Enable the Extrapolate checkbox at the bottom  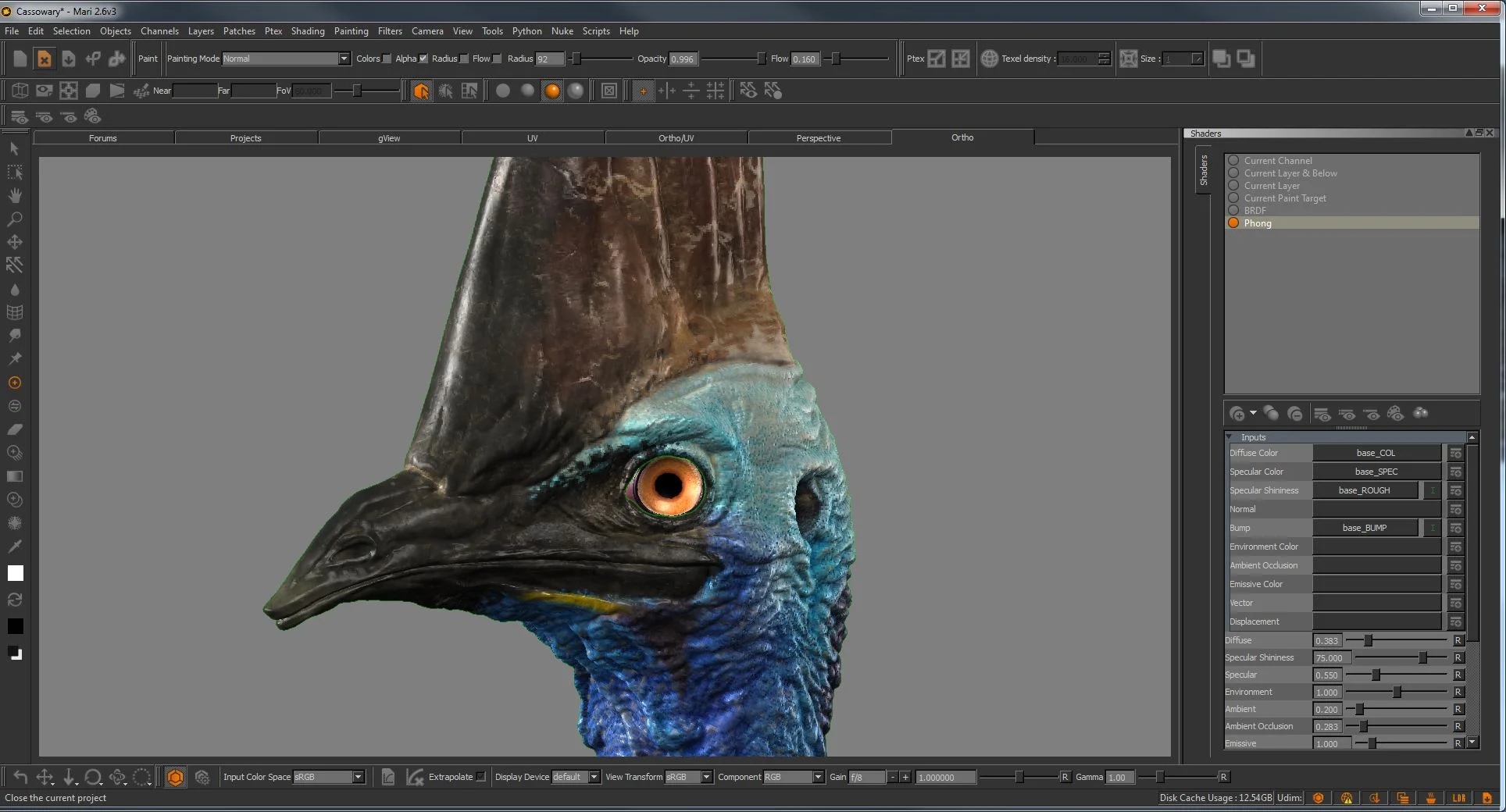pos(480,777)
